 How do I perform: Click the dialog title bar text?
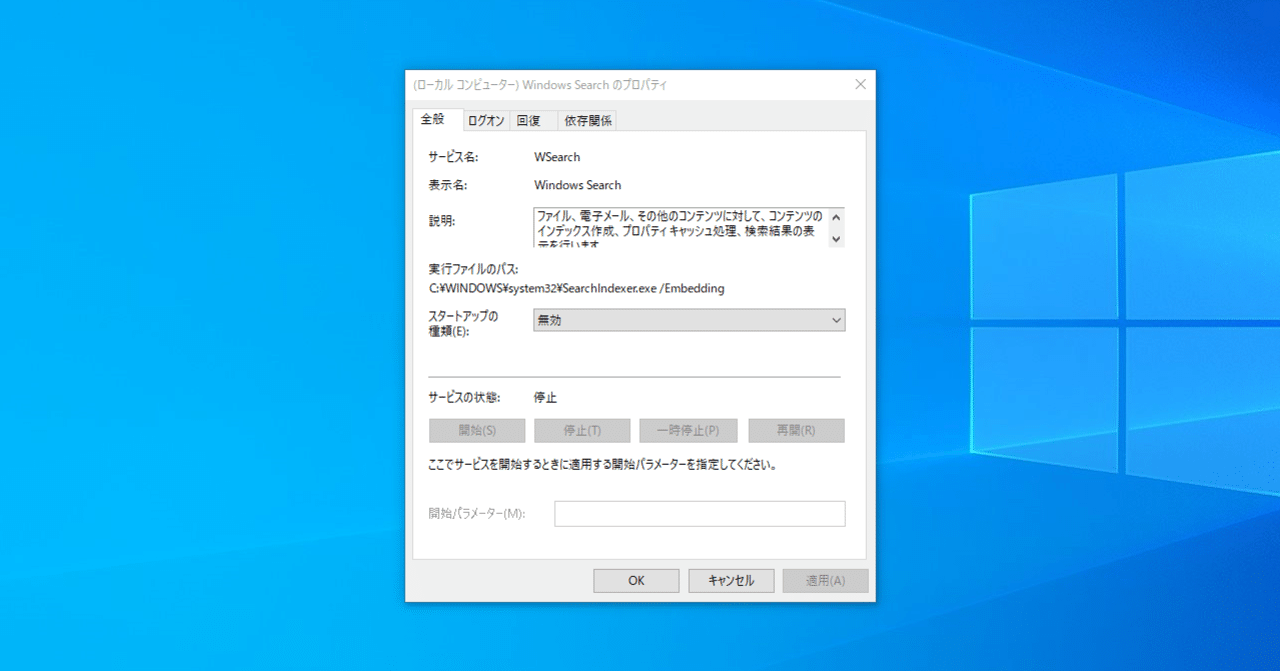[540, 85]
